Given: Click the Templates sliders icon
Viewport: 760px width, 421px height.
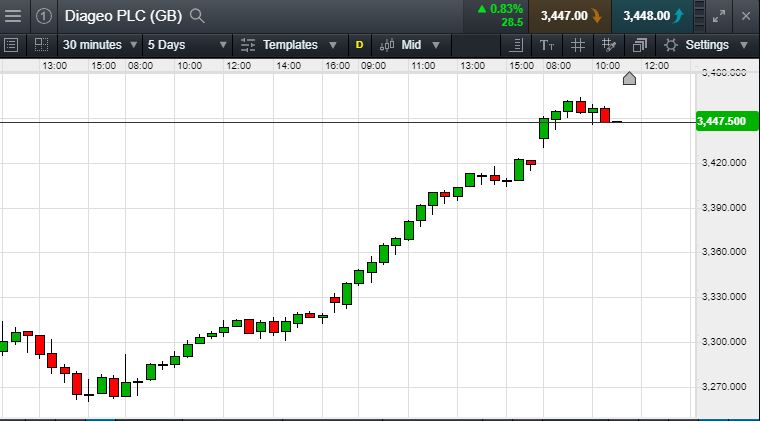Looking at the screenshot, I should pos(248,45).
